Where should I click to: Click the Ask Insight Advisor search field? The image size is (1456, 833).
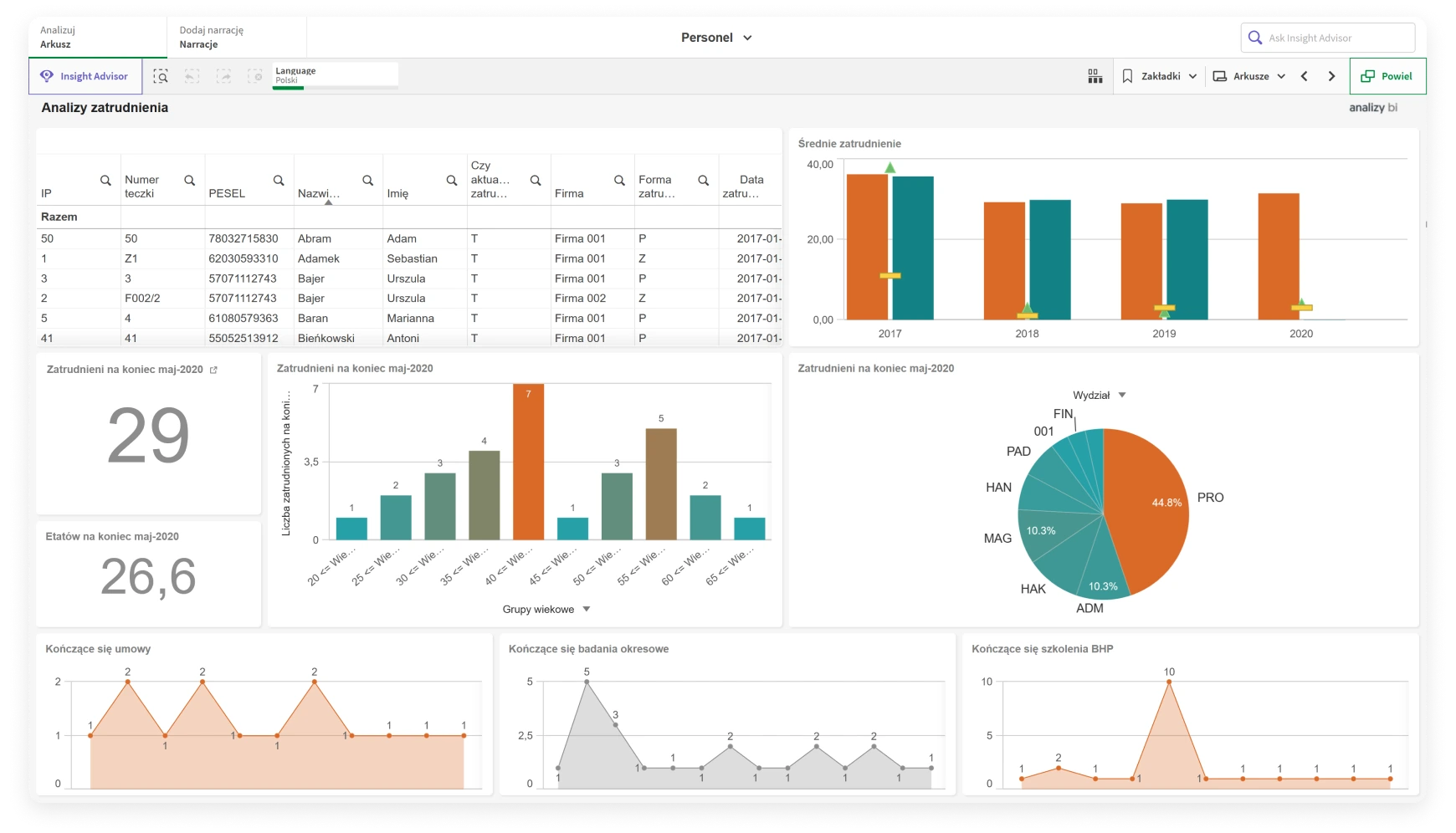click(1336, 38)
